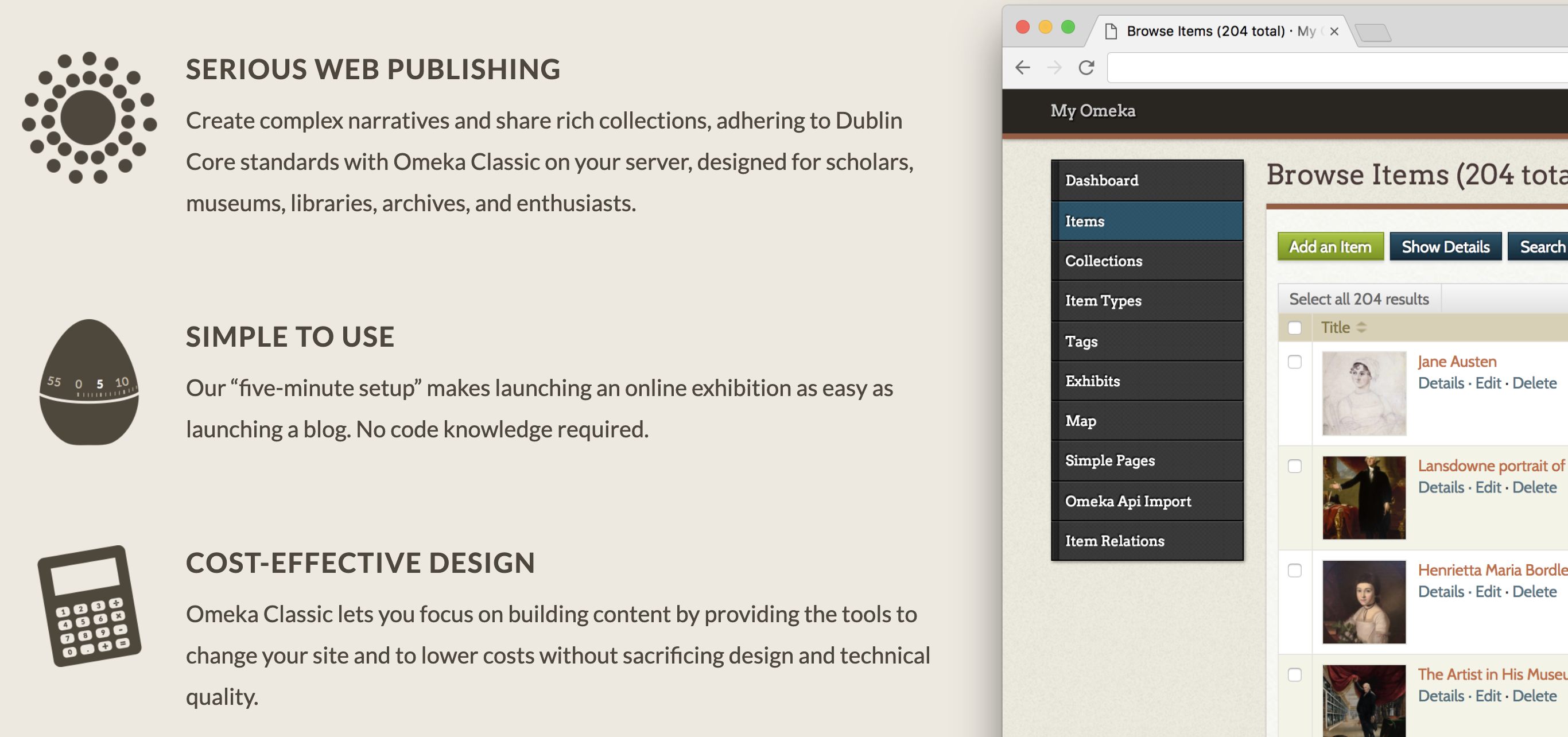This screenshot has width=1568, height=737.
Task: Open Omeka Api Import in the sidebar
Action: click(x=1147, y=501)
